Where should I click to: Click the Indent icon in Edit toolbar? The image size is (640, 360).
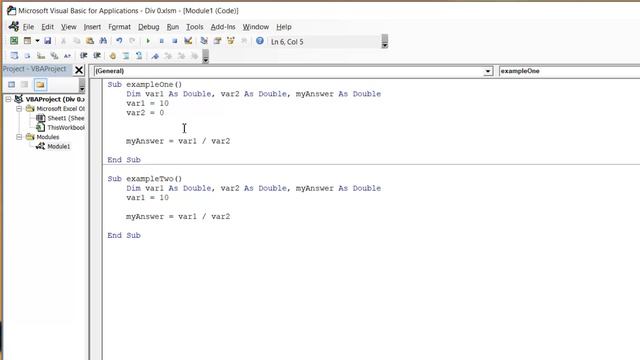(84, 56)
